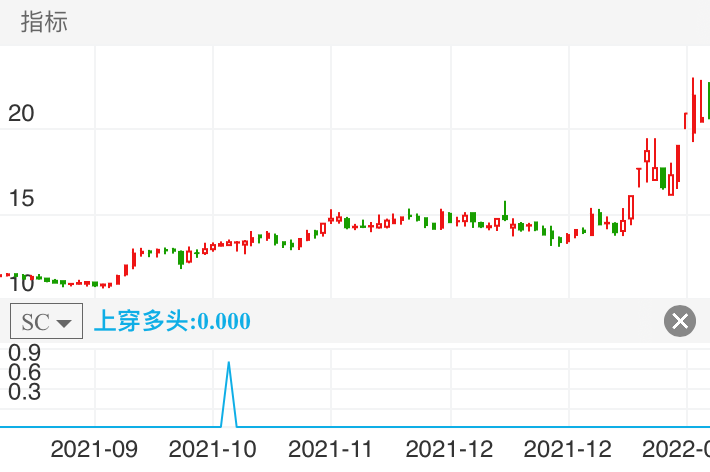Click the 指标 header title
The width and height of the screenshot is (710, 472).
[x=45, y=22]
